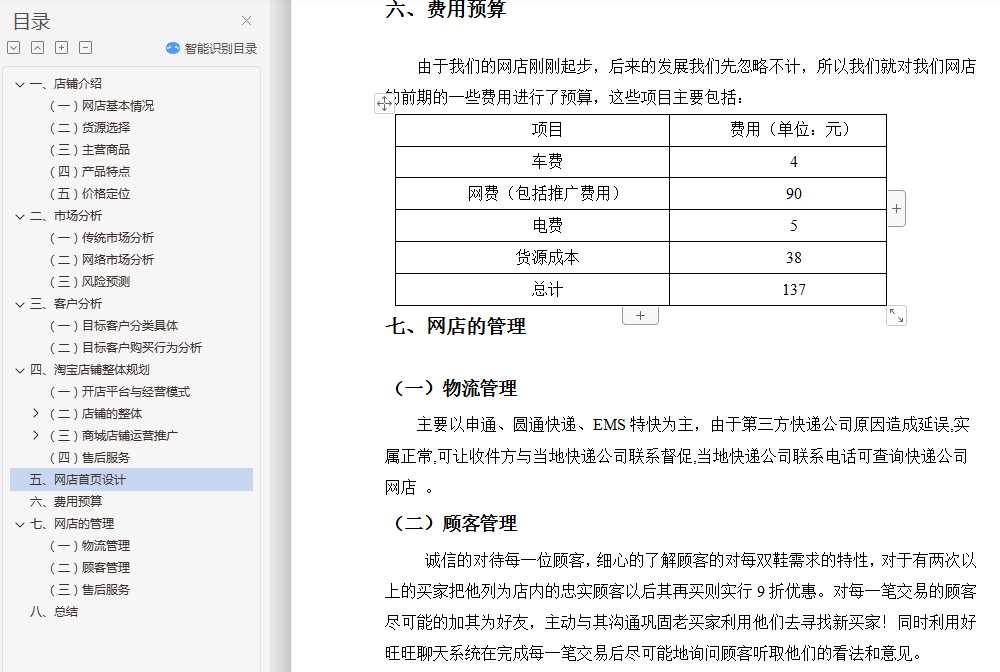Collapse the 三、客户分析 section
This screenshot has width=1000, height=672.
[20, 305]
